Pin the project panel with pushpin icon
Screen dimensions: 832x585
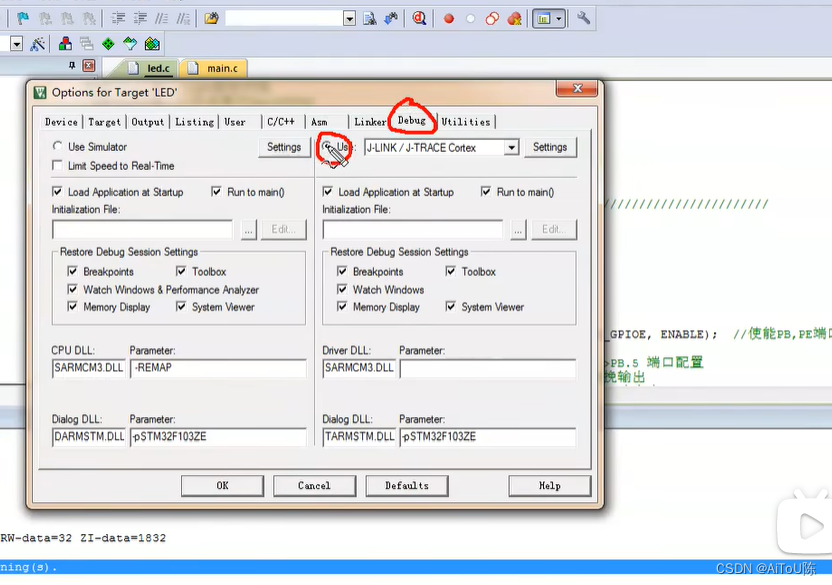(x=72, y=65)
